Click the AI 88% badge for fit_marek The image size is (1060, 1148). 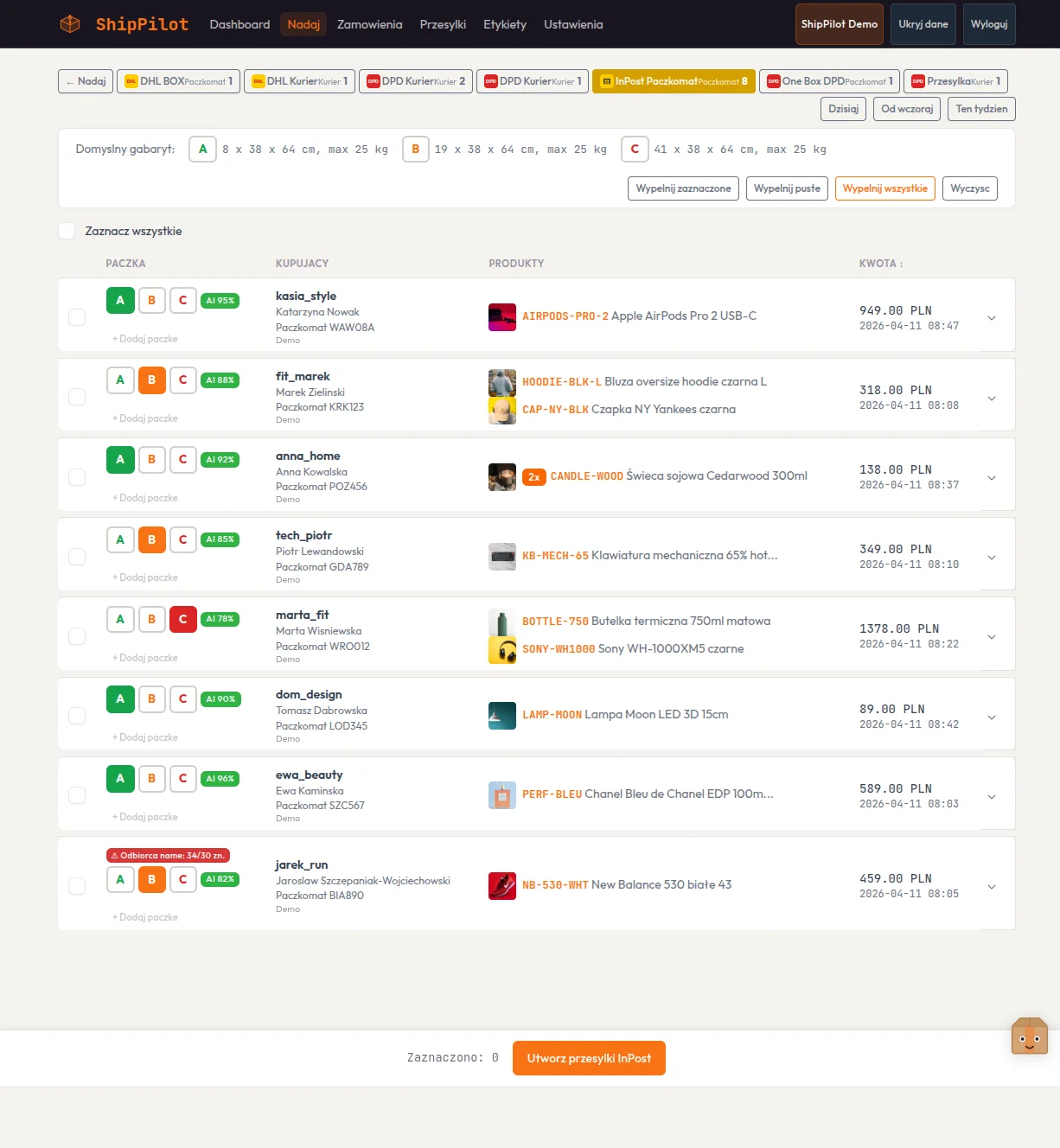(x=220, y=380)
